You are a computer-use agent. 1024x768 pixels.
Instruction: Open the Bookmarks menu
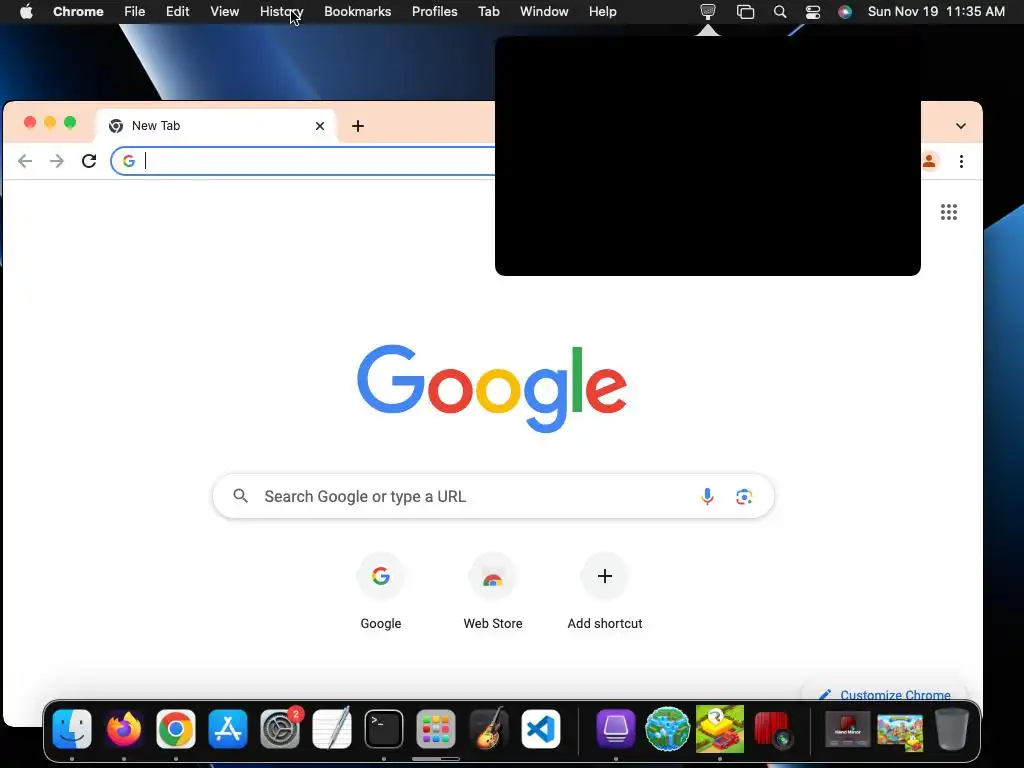tap(358, 12)
